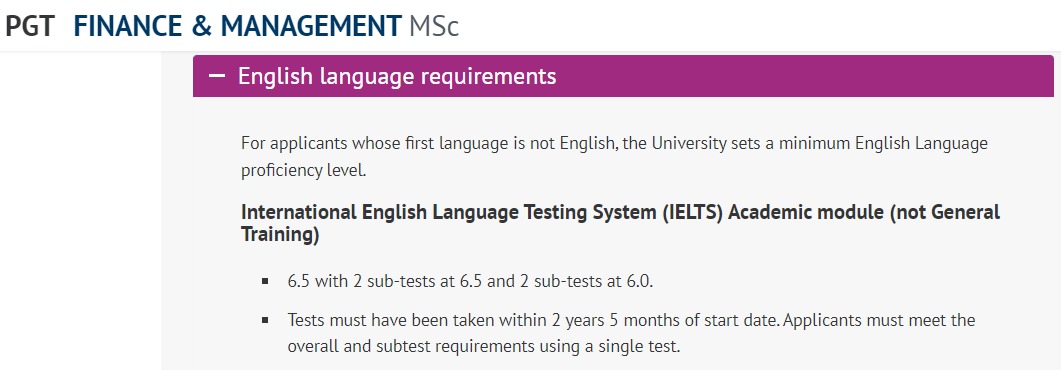Click the second square bullet marker
This screenshot has width=1061, height=370.
pos(265,319)
